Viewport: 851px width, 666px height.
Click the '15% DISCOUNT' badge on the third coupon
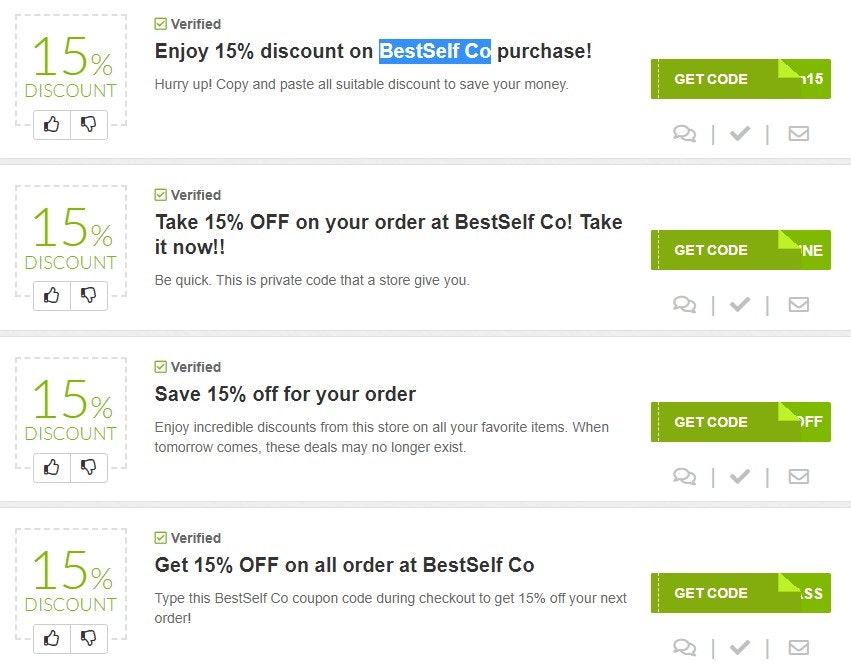[70, 412]
